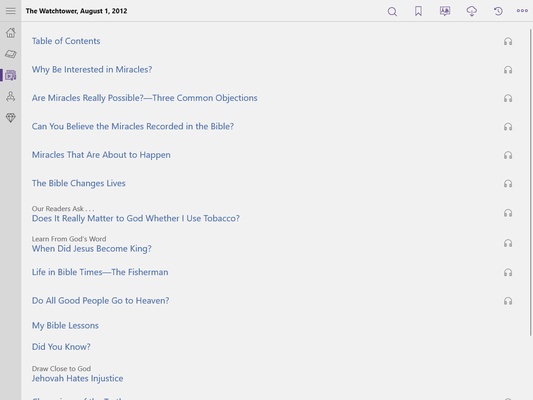Screen dimensions: 533x400
Task: Open the more options ellipsis menu
Action: (522, 11)
